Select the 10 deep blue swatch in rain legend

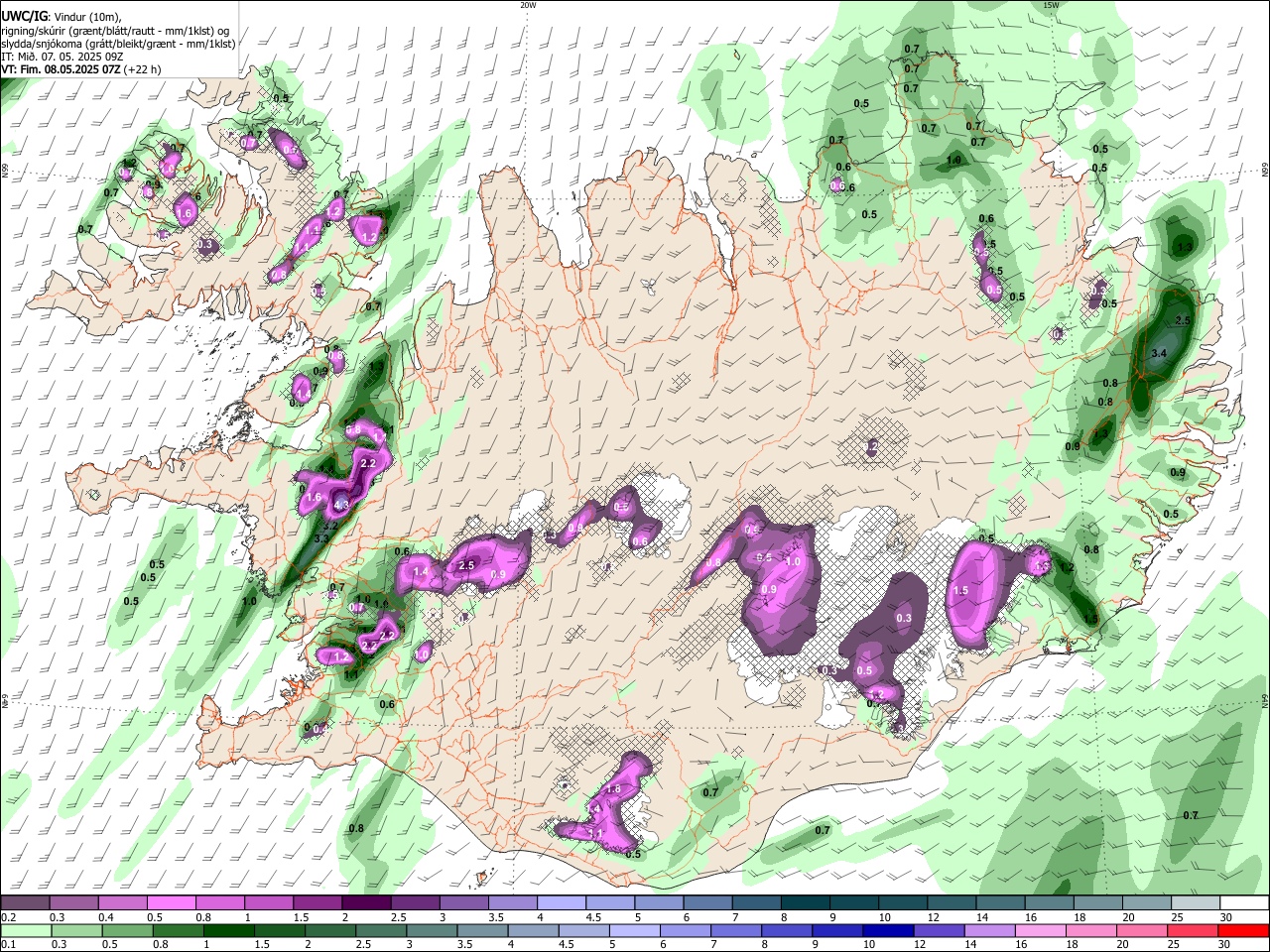tap(888, 931)
